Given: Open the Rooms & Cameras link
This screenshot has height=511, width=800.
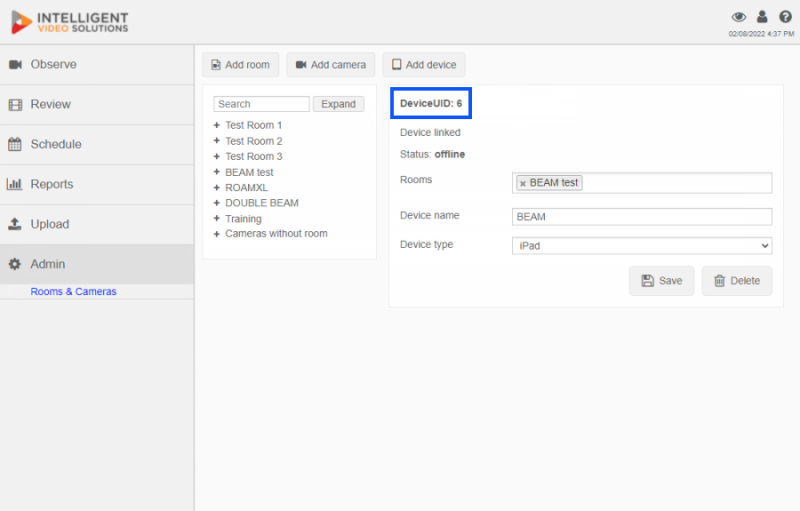Looking at the screenshot, I should tap(73, 292).
